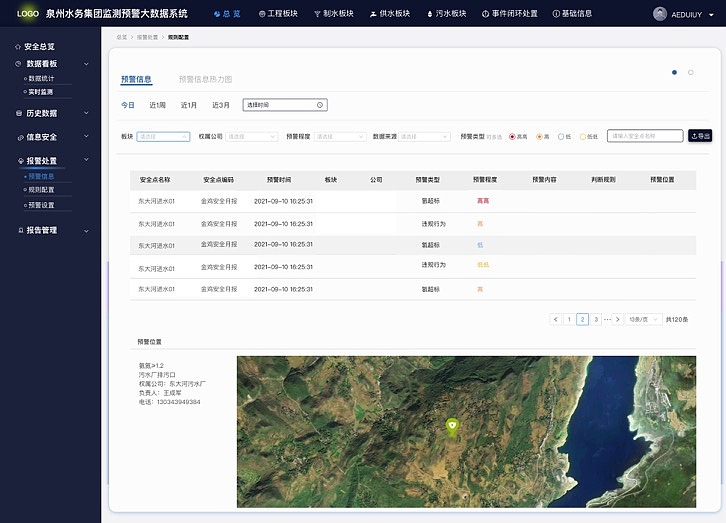Click the 历史数据 database icon
This screenshot has width=726, height=523.
19,113
